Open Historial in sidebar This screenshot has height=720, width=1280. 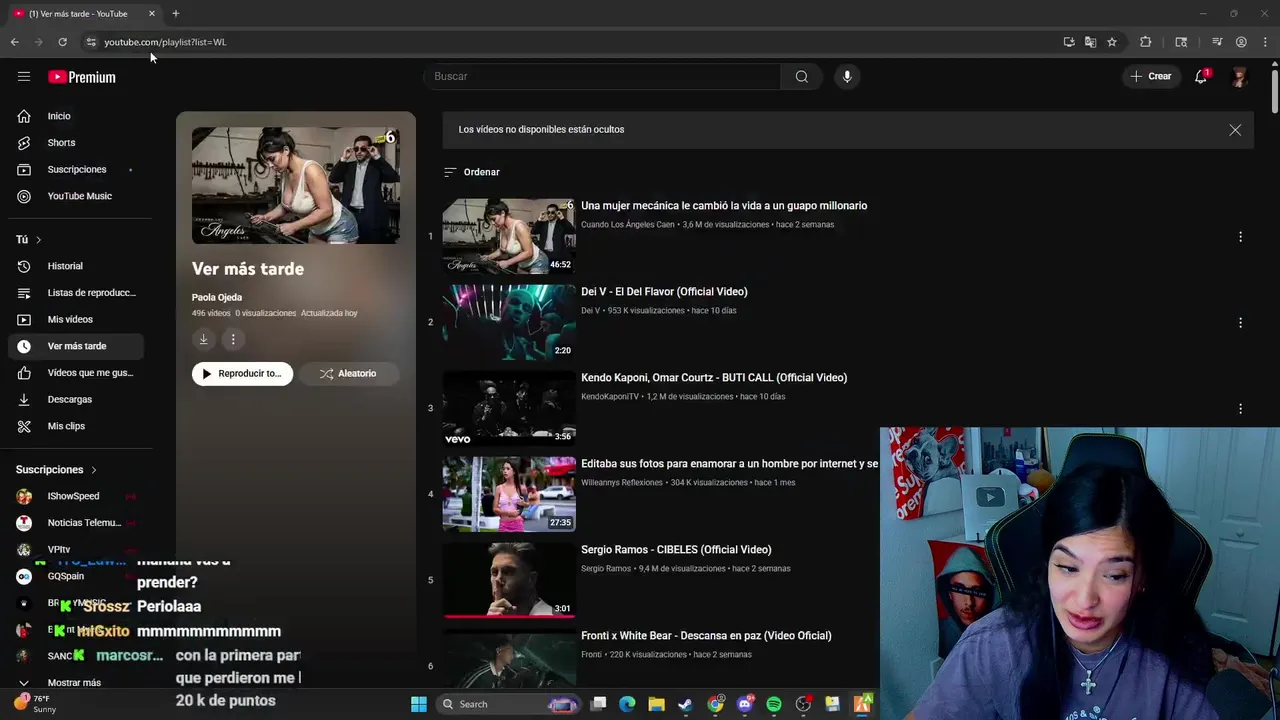(76, 266)
